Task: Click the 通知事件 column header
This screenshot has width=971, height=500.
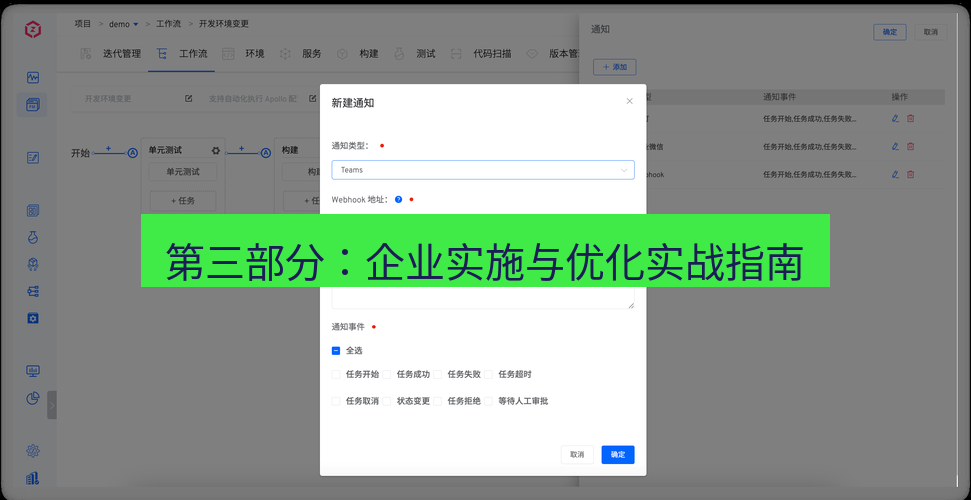Action: (779, 97)
